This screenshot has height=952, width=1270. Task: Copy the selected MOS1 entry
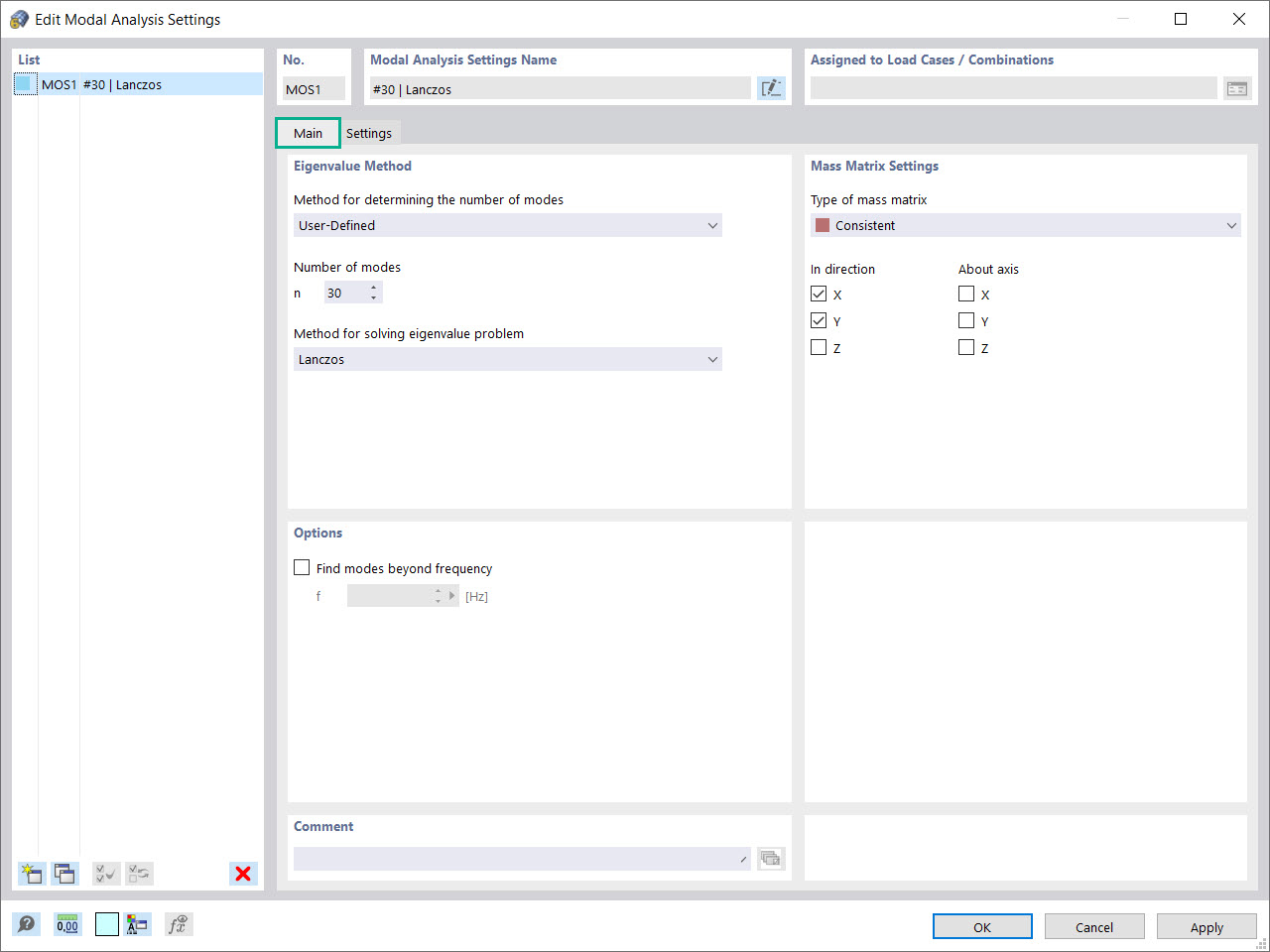point(63,874)
